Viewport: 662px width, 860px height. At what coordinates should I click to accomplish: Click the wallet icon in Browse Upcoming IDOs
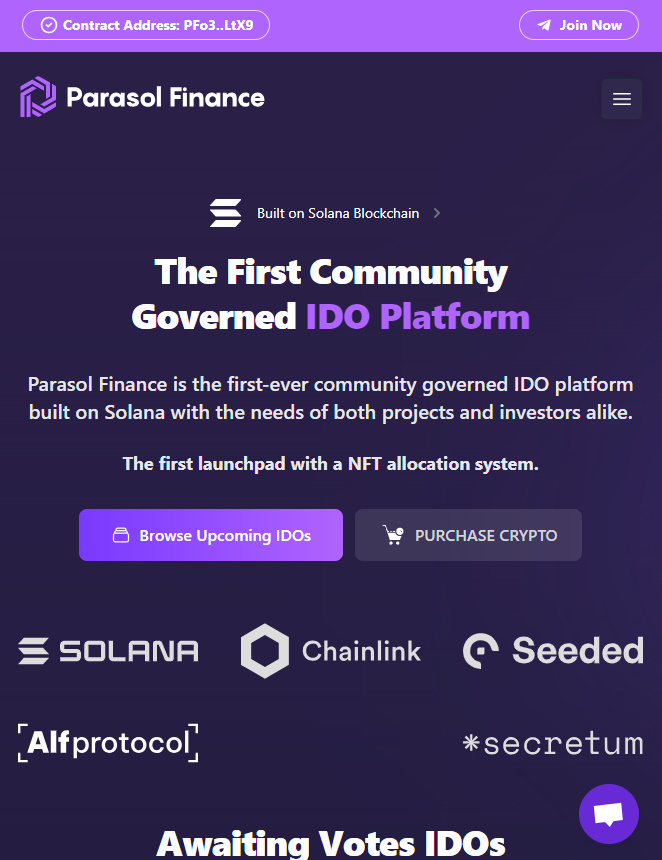[121, 535]
